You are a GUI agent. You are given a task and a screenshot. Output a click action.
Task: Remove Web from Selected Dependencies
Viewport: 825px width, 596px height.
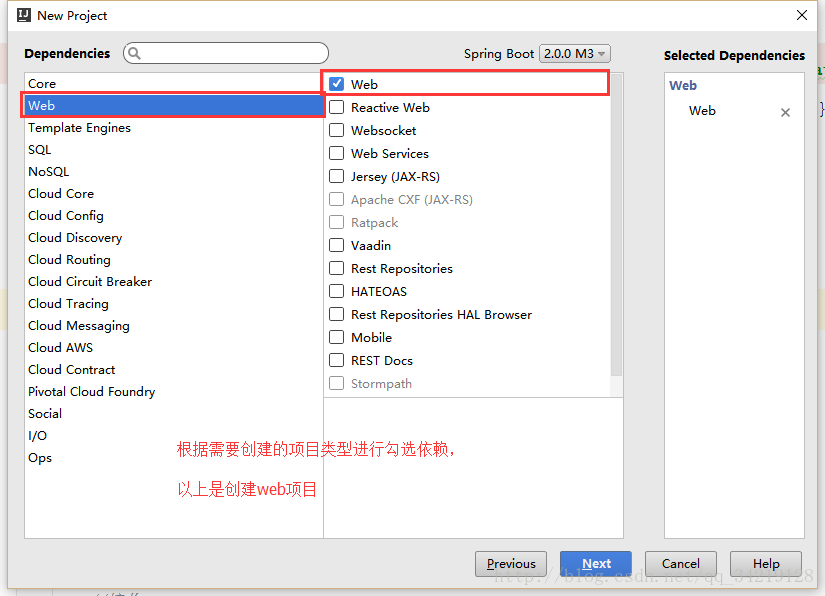pos(785,112)
